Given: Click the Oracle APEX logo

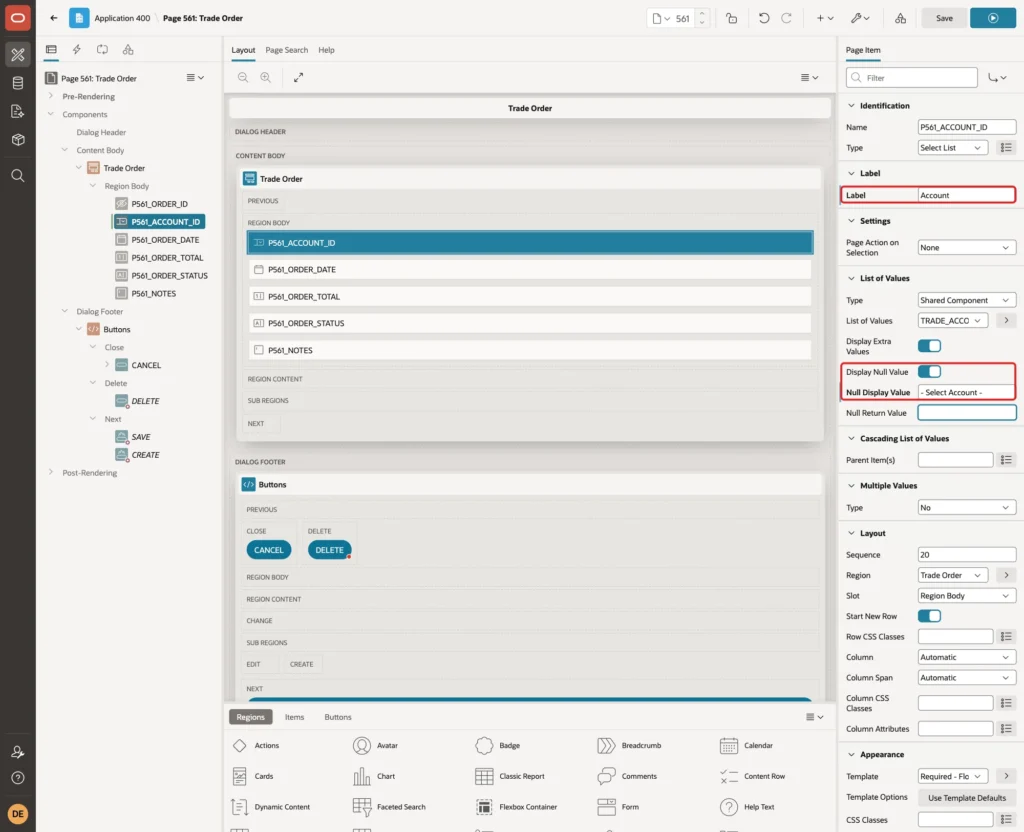Looking at the screenshot, I should [18, 18].
